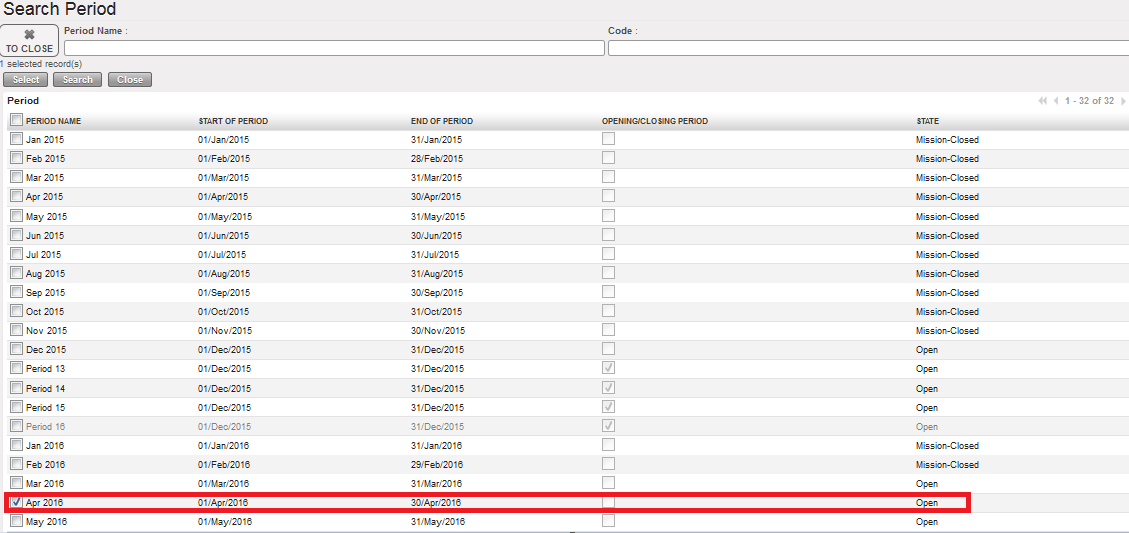1129x533 pixels.
Task: Sort by End of Period column
Action: click(x=442, y=122)
